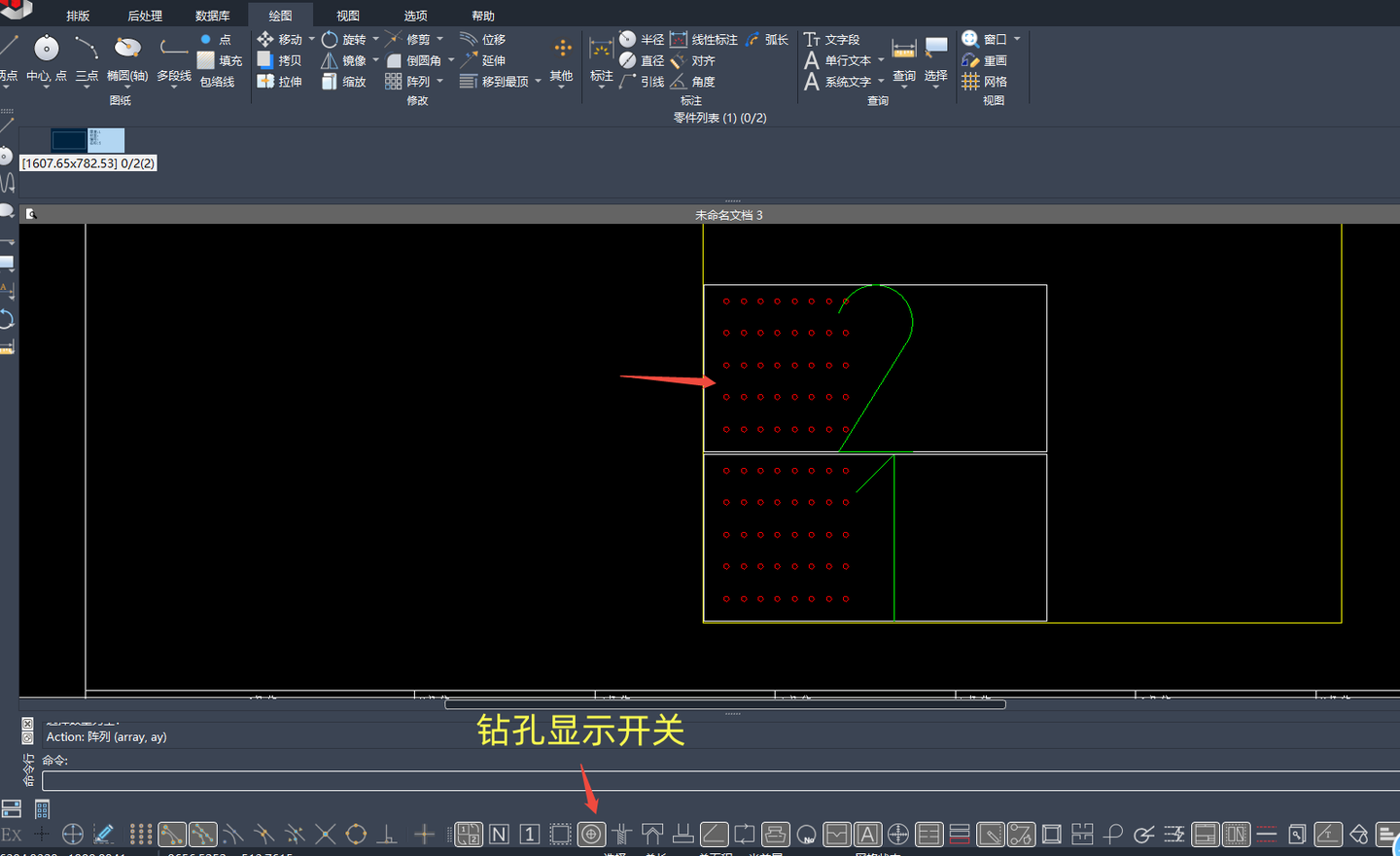Image resolution: width=1400 pixels, height=856 pixels.
Task: Click the 包络线 envelope button
Action: 217,82
